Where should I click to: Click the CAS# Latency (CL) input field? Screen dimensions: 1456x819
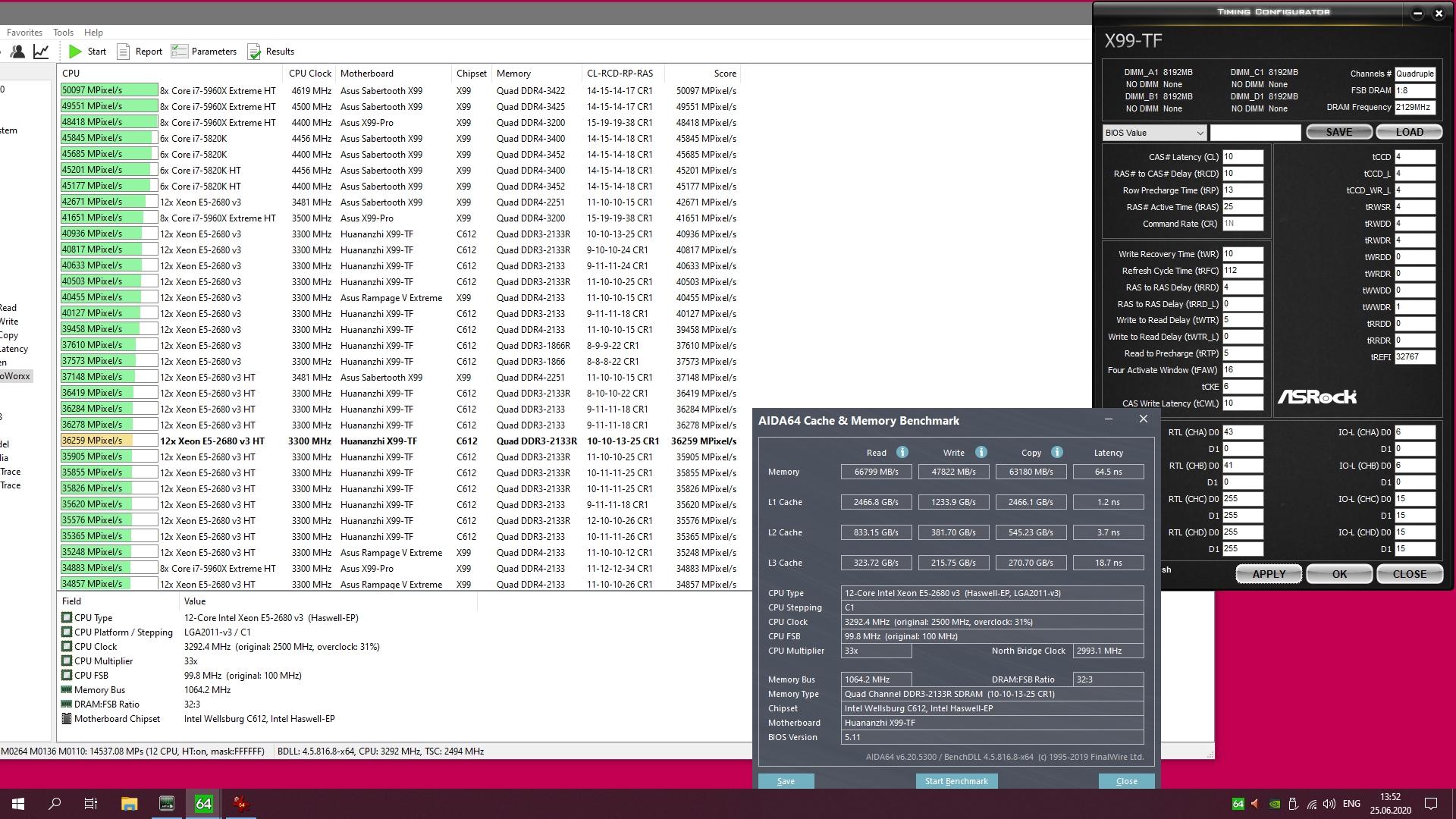(1242, 157)
